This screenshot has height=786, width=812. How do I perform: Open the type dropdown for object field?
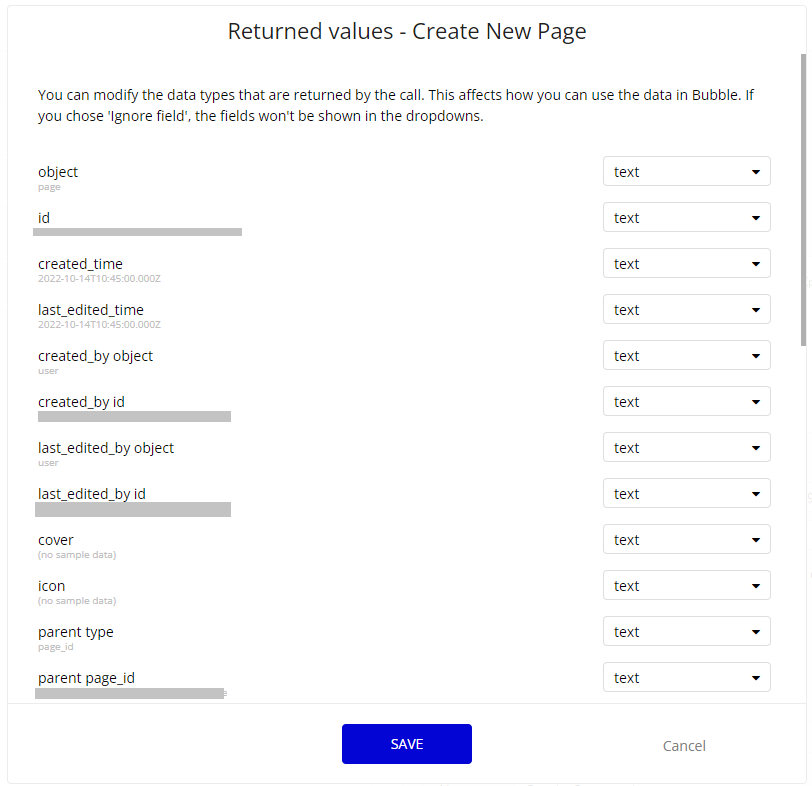[x=687, y=171]
